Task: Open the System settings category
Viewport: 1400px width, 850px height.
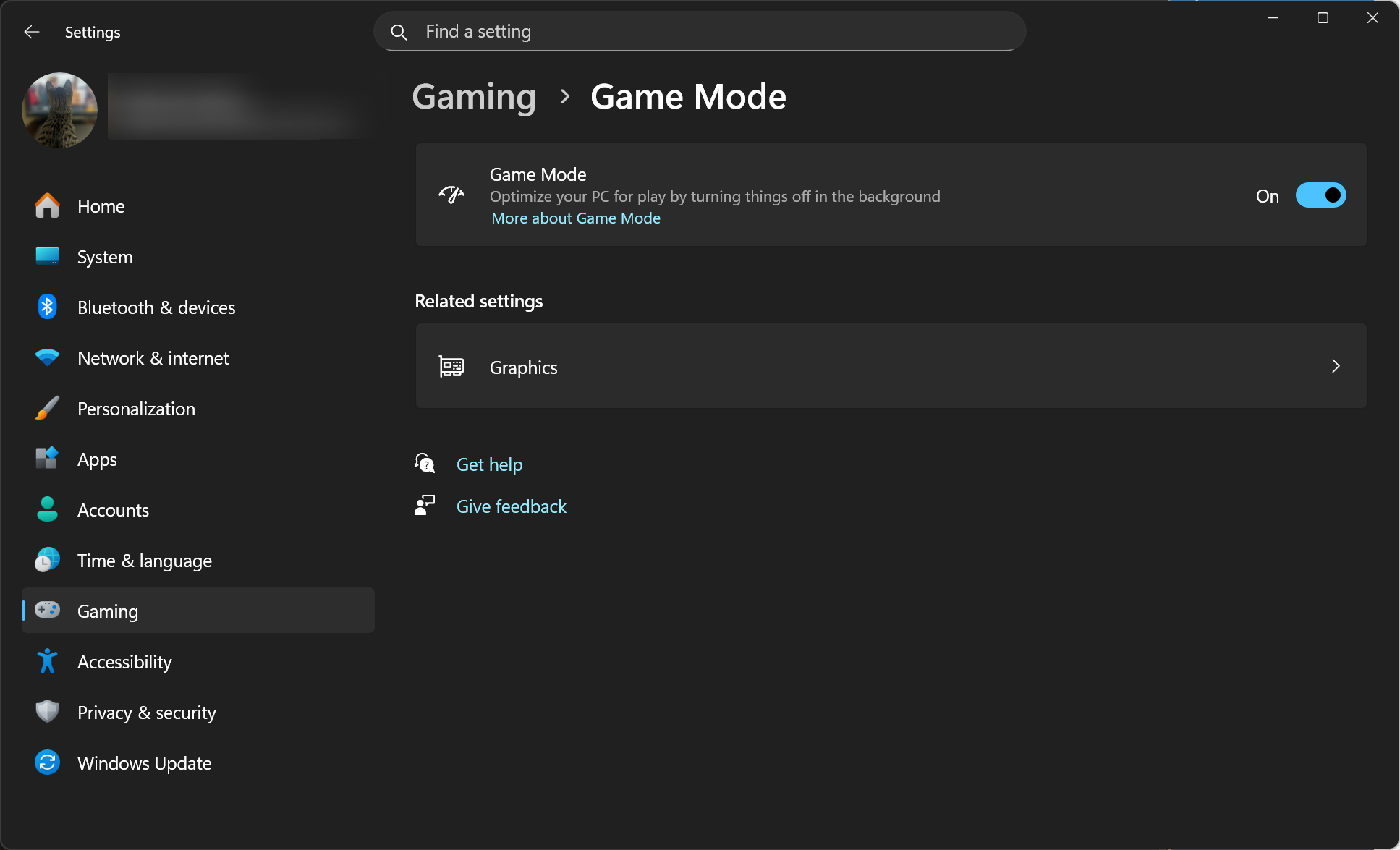Action: click(105, 257)
